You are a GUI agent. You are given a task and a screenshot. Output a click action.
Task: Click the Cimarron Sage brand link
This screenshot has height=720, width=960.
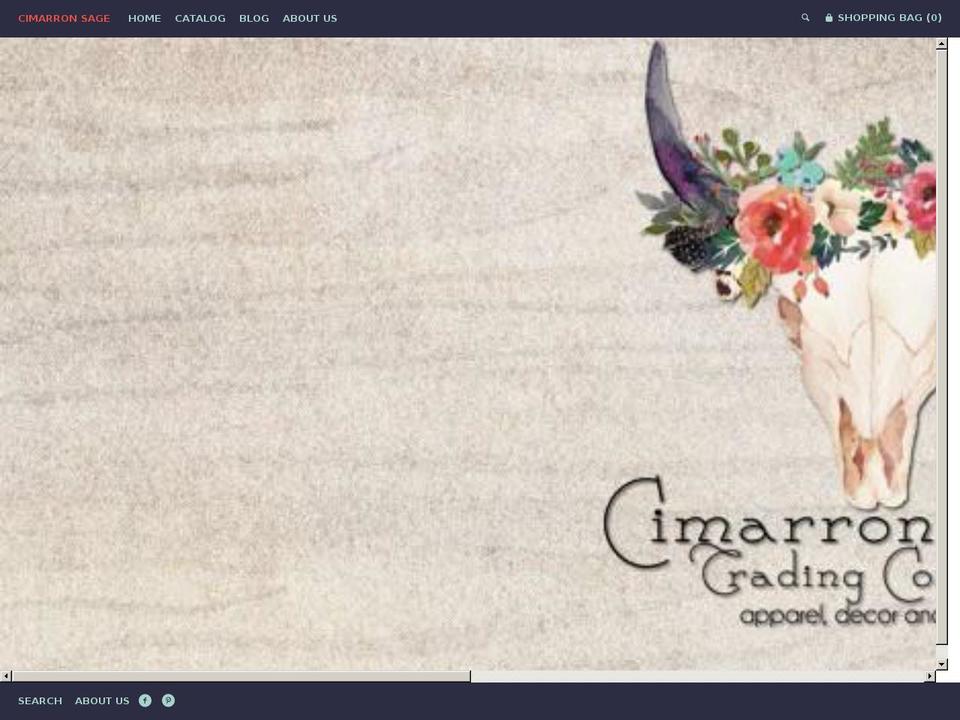tap(64, 18)
